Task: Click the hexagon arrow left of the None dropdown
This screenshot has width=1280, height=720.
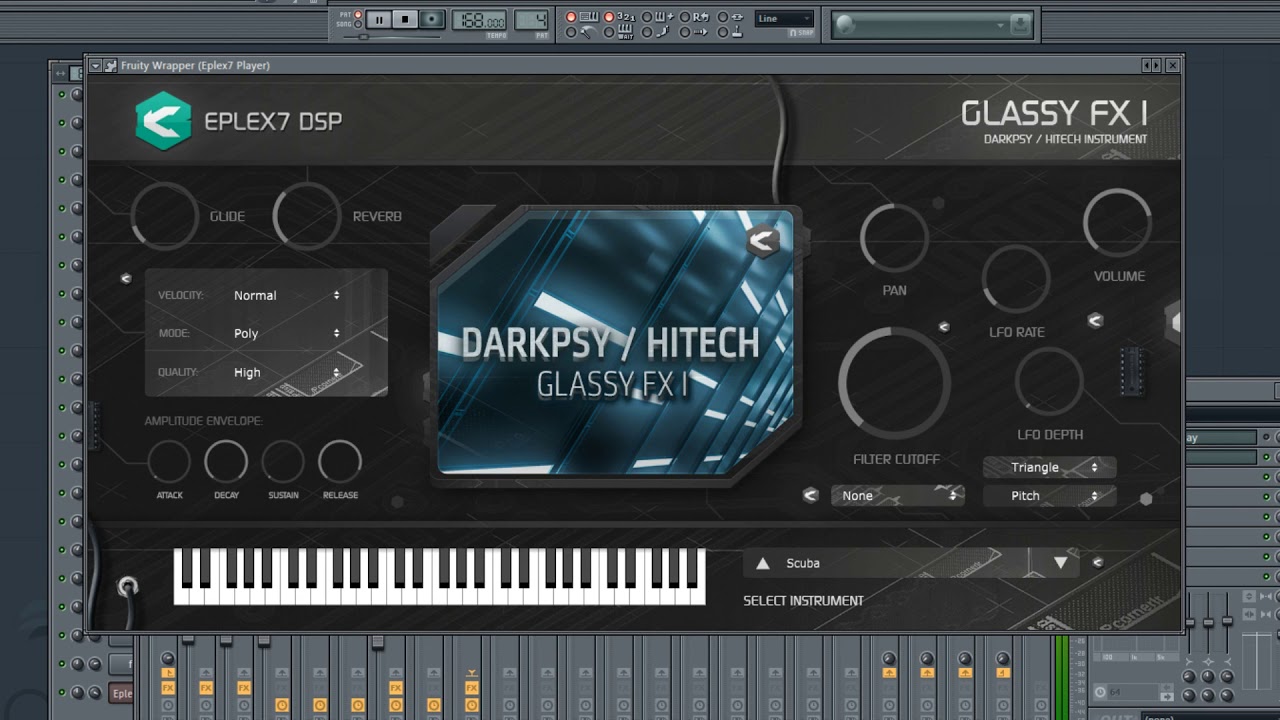Action: point(811,495)
